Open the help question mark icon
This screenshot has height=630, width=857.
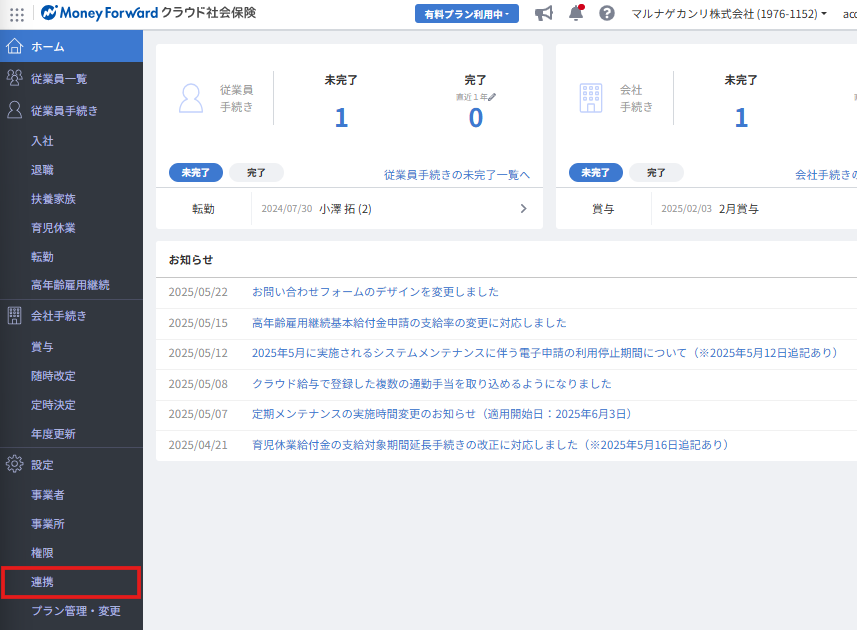click(607, 14)
